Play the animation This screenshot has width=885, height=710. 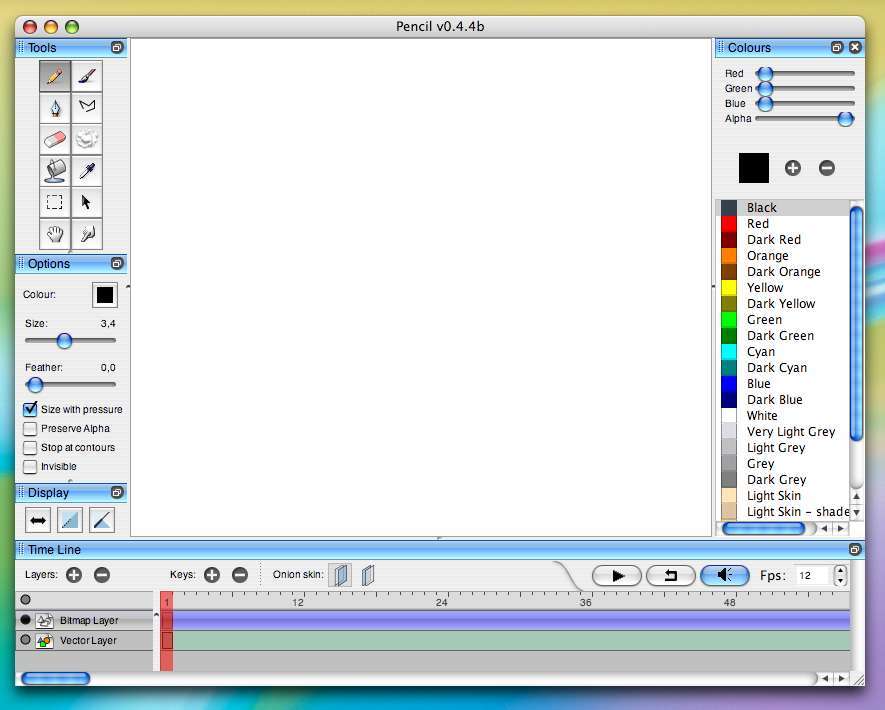617,576
